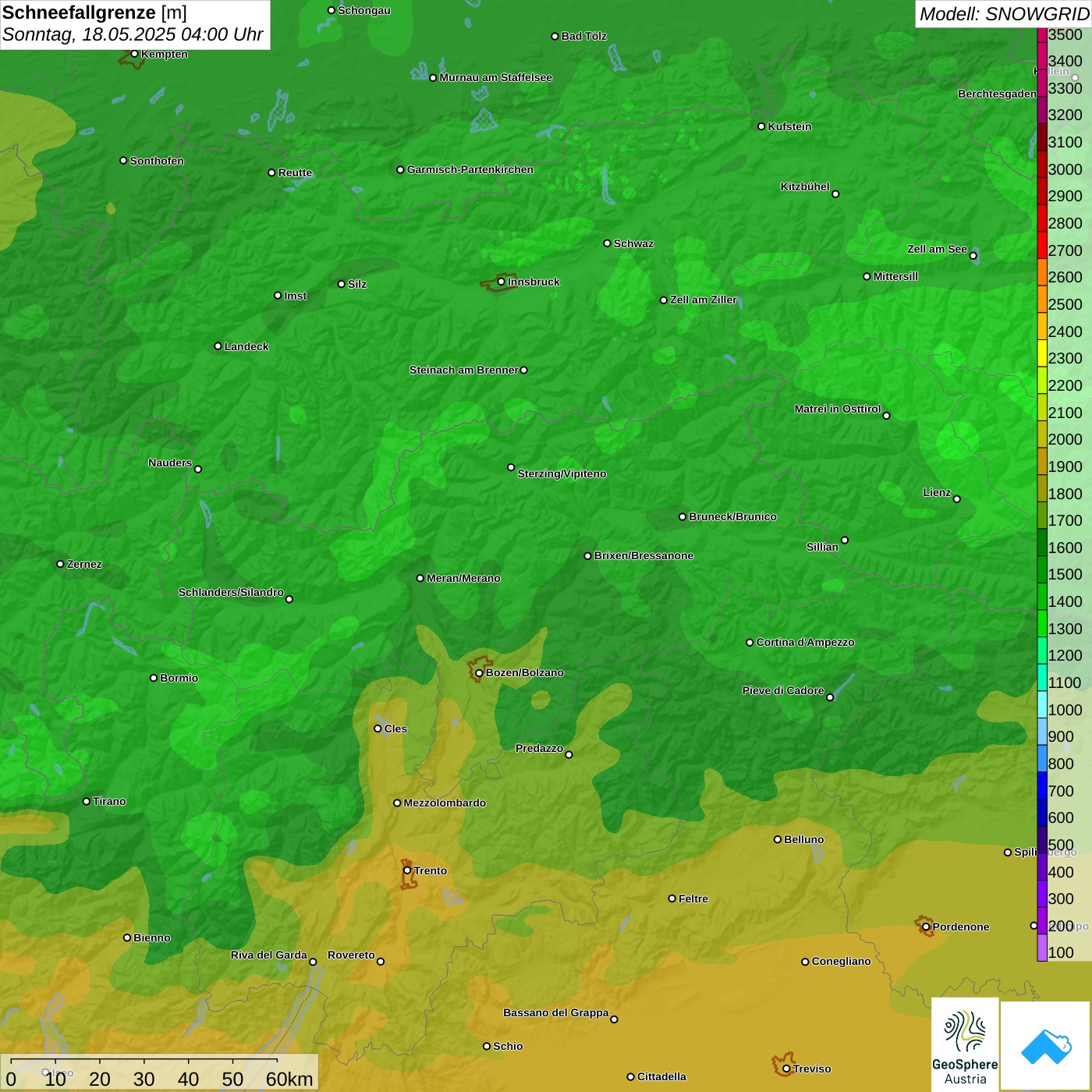Click the Rovereto label
The width and height of the screenshot is (1092, 1092).
(x=351, y=955)
